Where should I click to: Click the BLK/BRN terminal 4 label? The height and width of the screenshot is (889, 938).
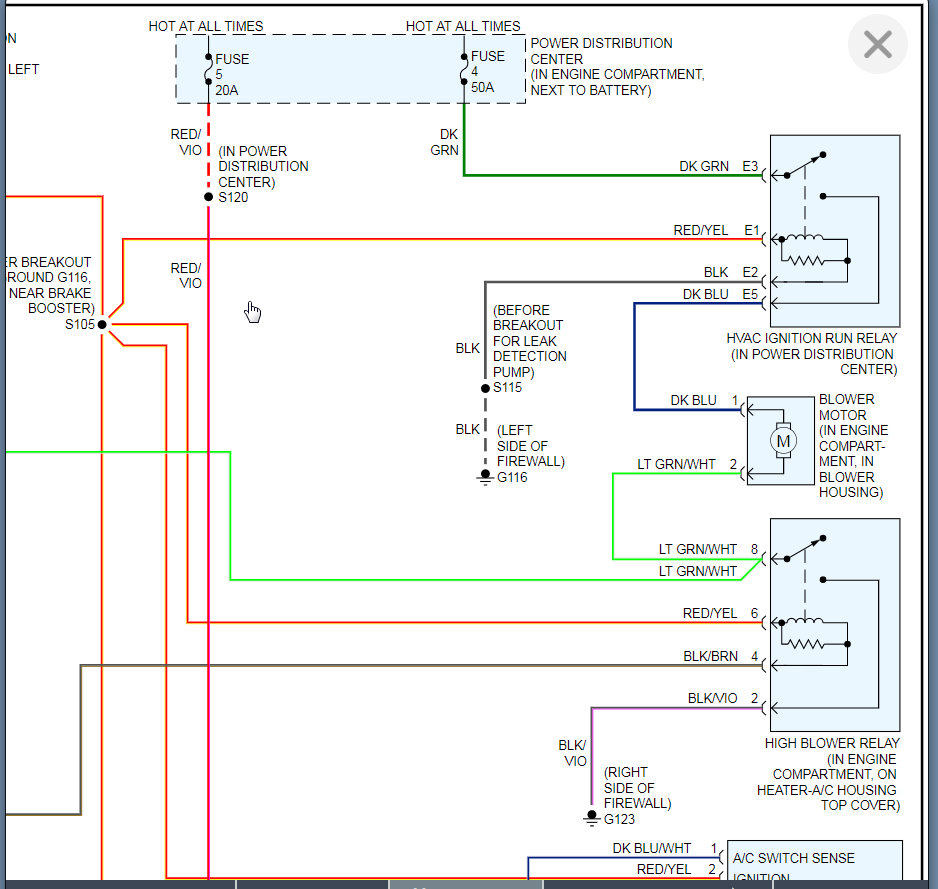pyautogui.click(x=721, y=656)
